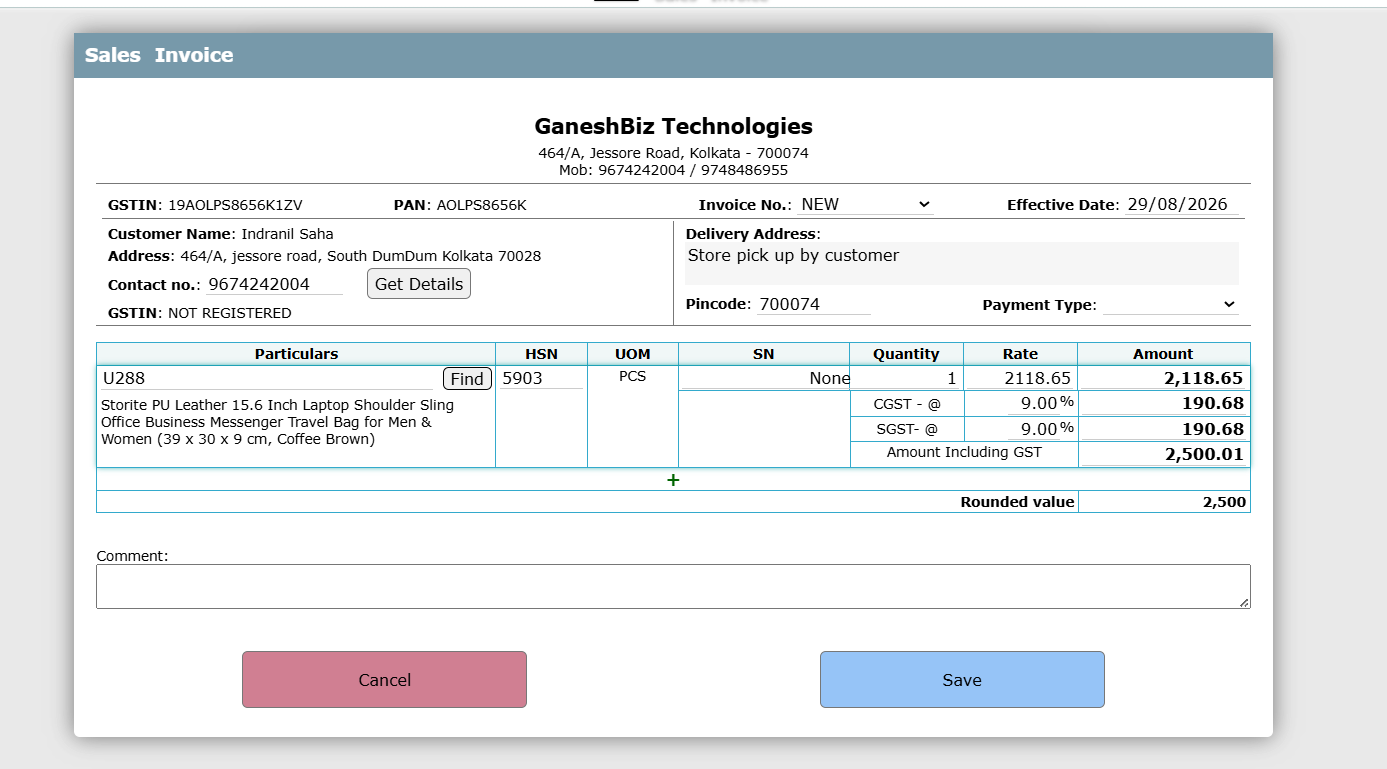Image resolution: width=1387 pixels, height=769 pixels.
Task: Click the Sales Invoice title bar text
Action: click(159, 55)
